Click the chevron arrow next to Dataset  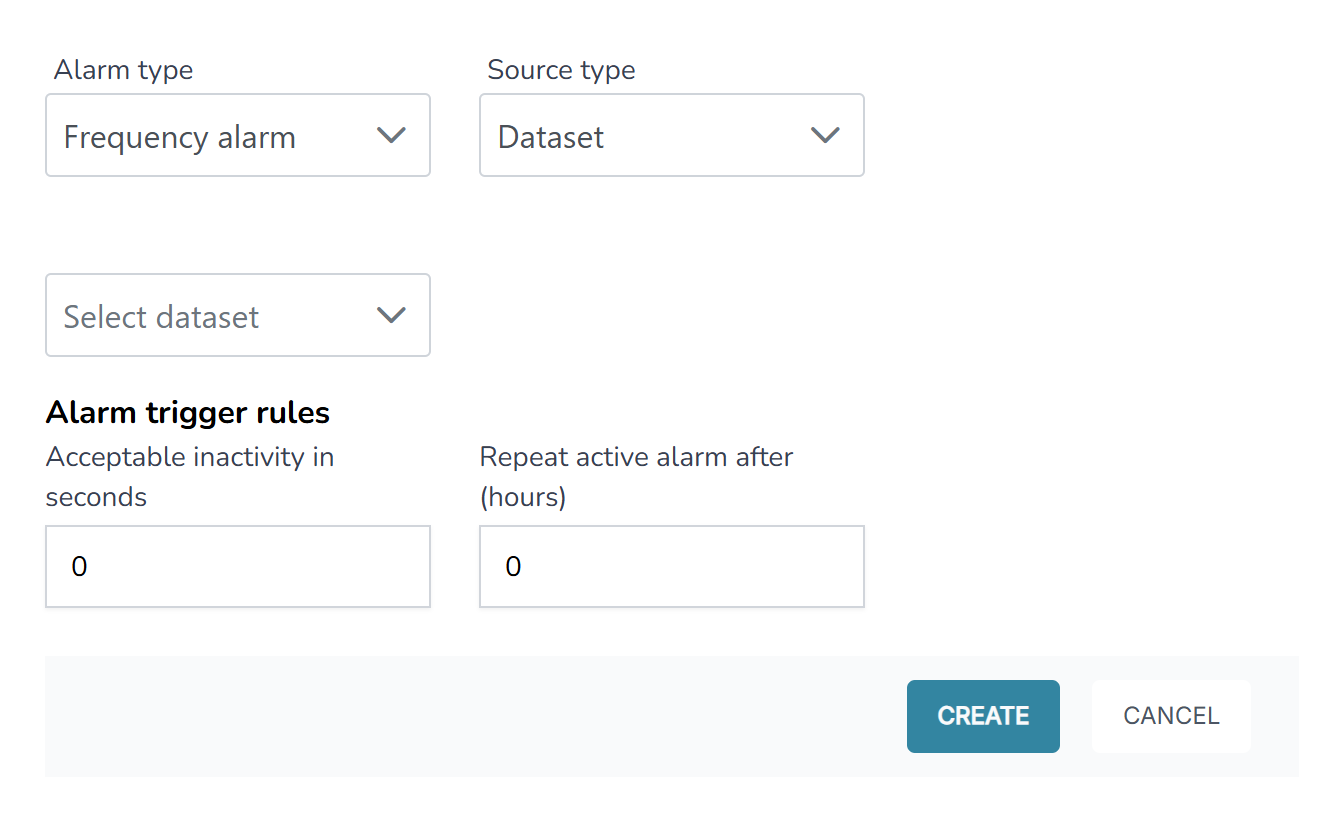click(824, 135)
